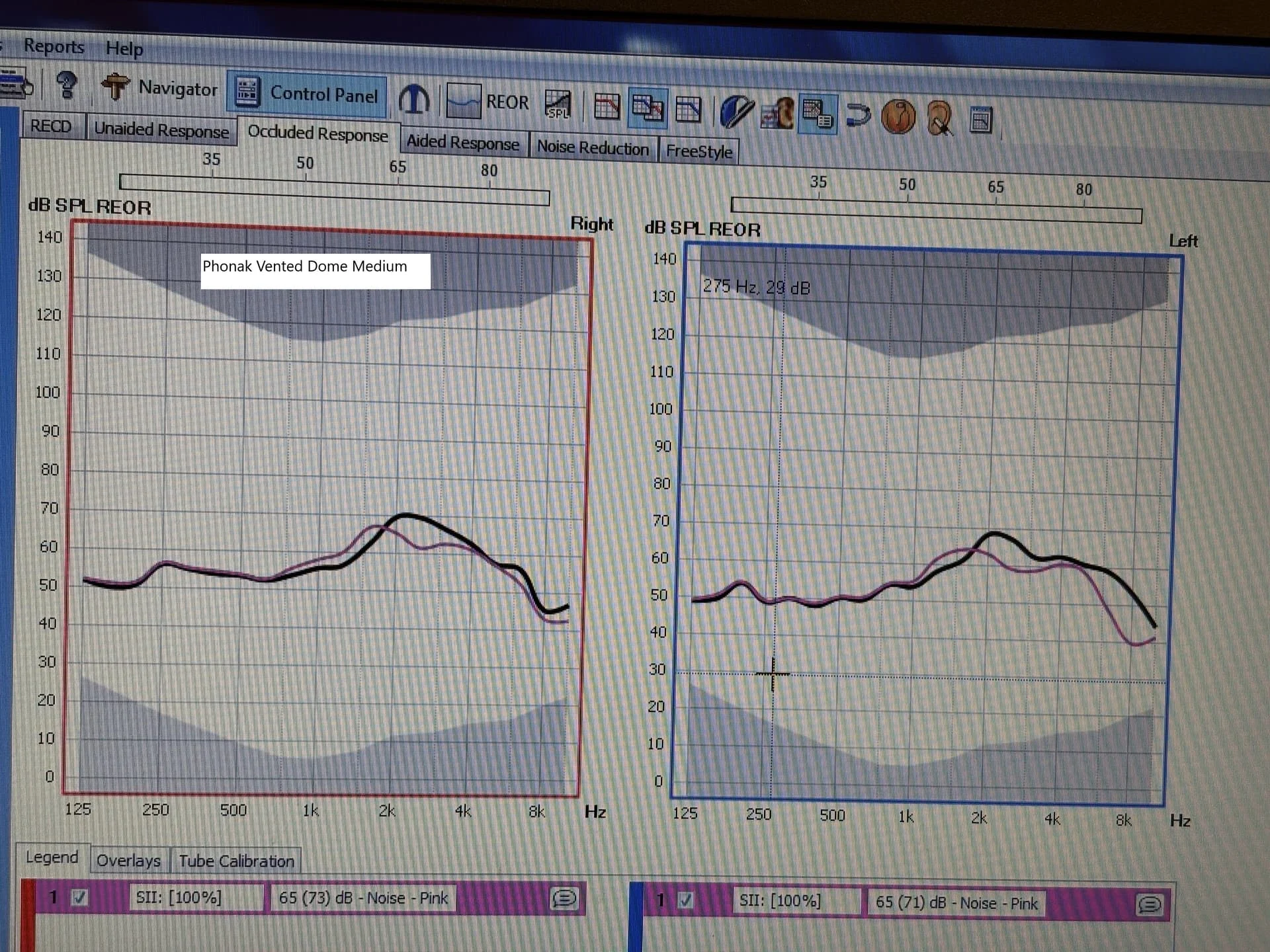The height and width of the screenshot is (952, 1270).
Task: Click comment bubble icon in Left legend row
Action: point(1150,904)
